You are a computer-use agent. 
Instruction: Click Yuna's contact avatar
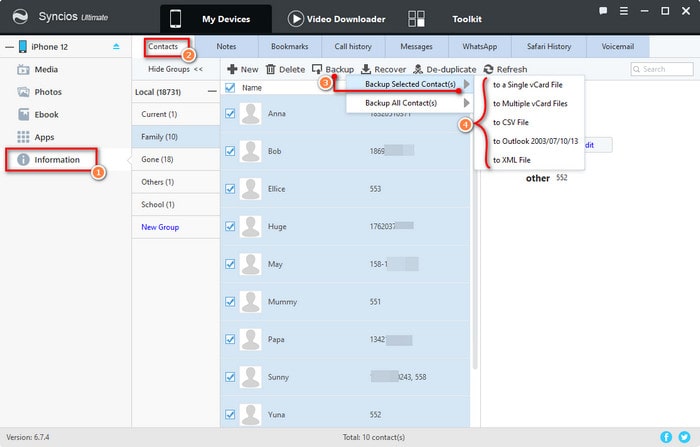250,415
